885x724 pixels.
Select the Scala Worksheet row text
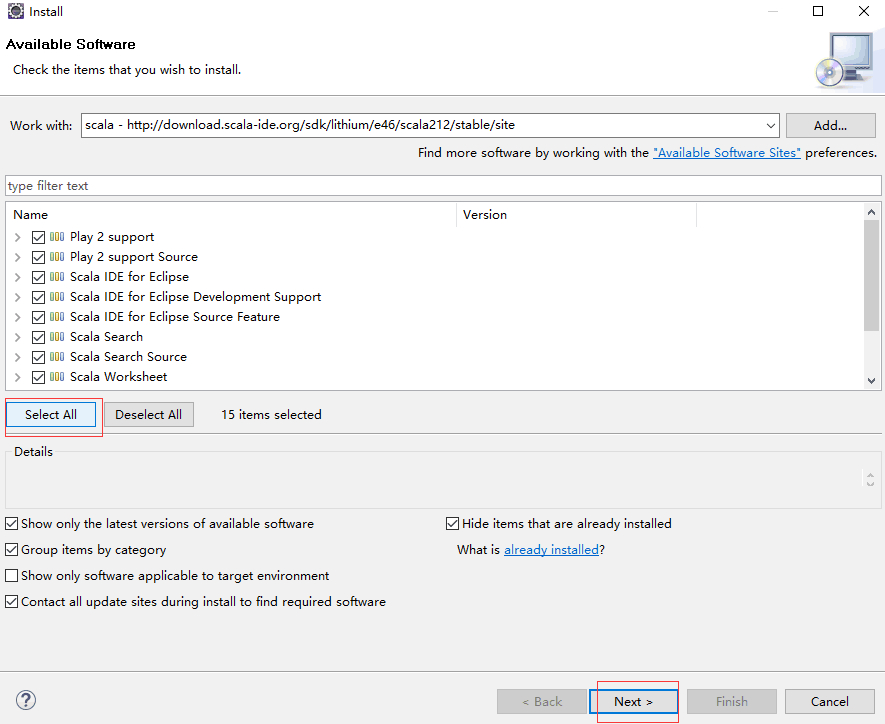click(119, 377)
